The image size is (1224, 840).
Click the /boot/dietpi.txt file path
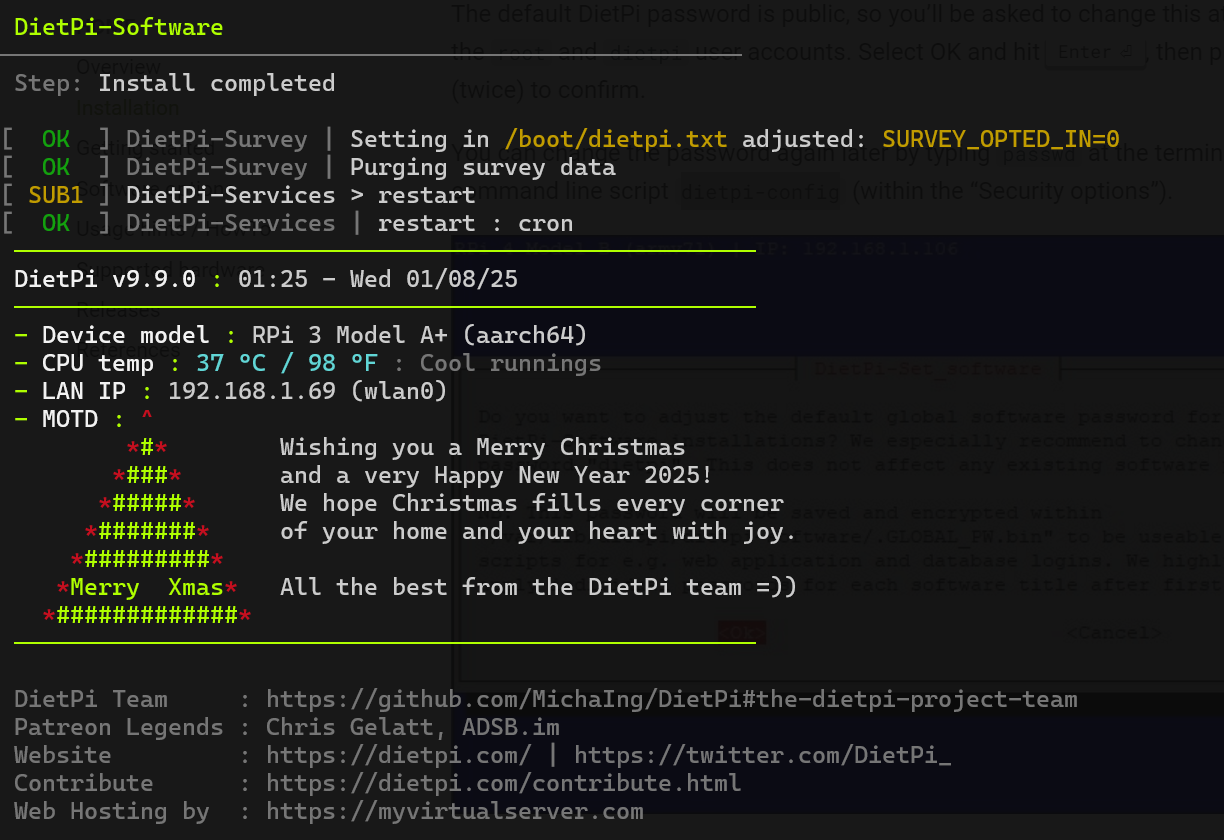click(616, 139)
